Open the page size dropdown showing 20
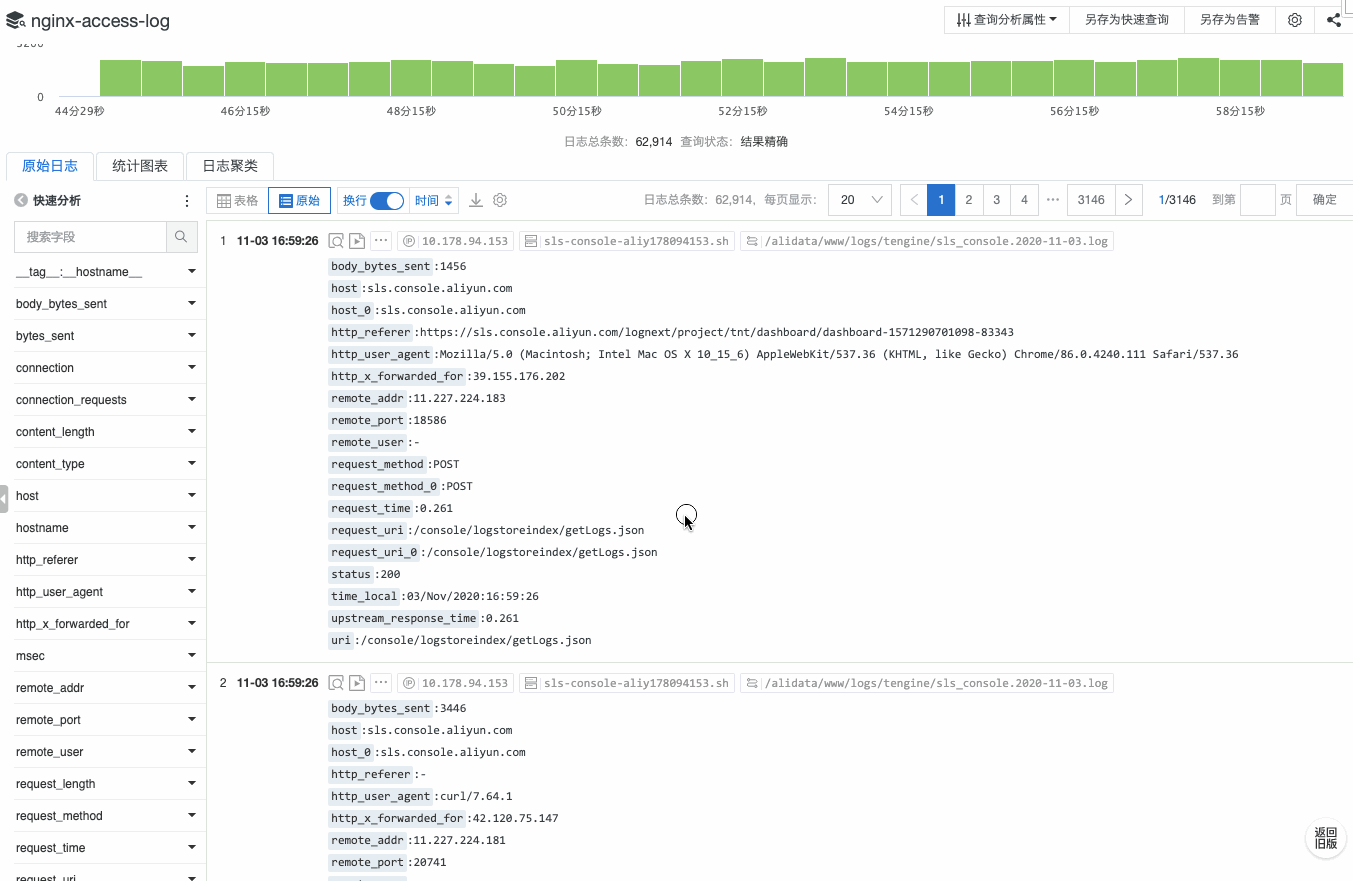Image resolution: width=1353 pixels, height=881 pixels. [860, 200]
